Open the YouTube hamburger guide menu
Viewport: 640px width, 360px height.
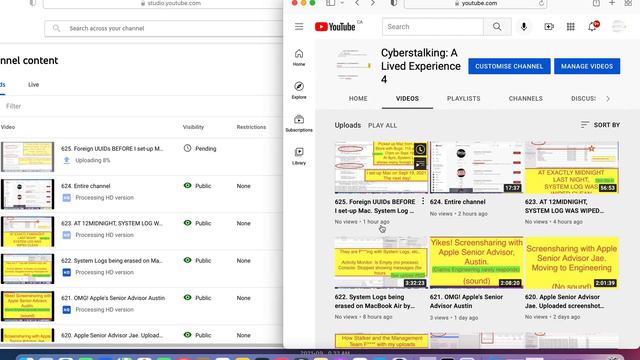299,27
